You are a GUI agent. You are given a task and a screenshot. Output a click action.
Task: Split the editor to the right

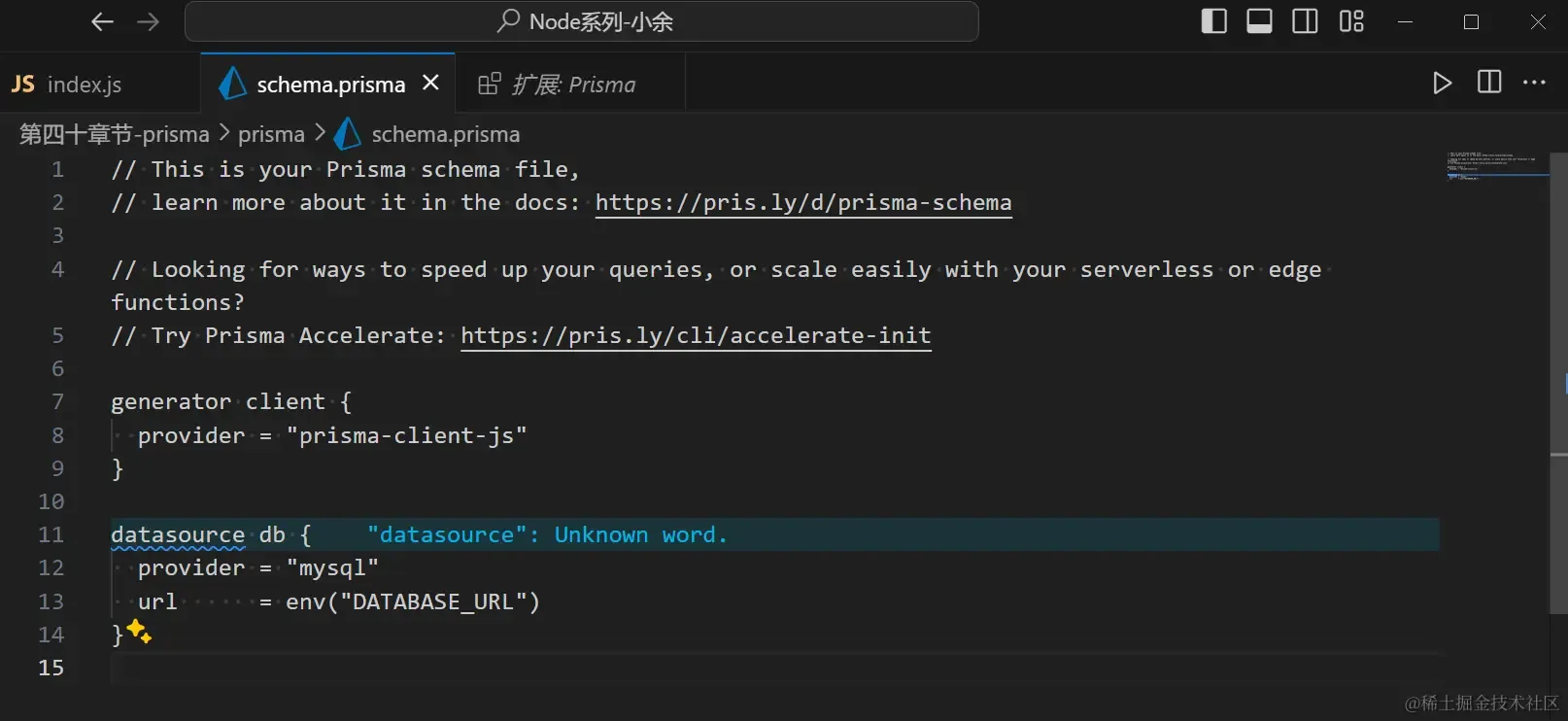(x=1489, y=83)
